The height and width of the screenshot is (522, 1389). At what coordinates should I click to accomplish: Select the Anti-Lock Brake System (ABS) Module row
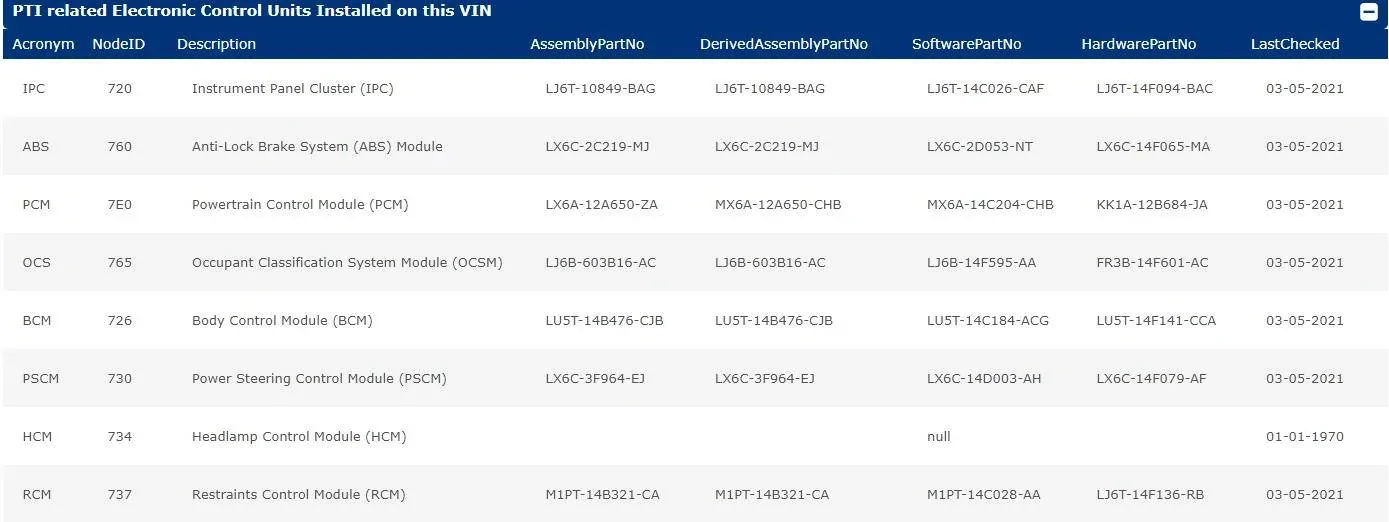(x=317, y=146)
